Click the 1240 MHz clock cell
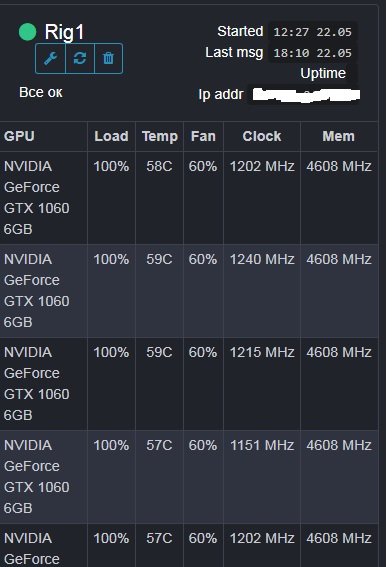Viewport: 392px width, 567px height. point(262,259)
